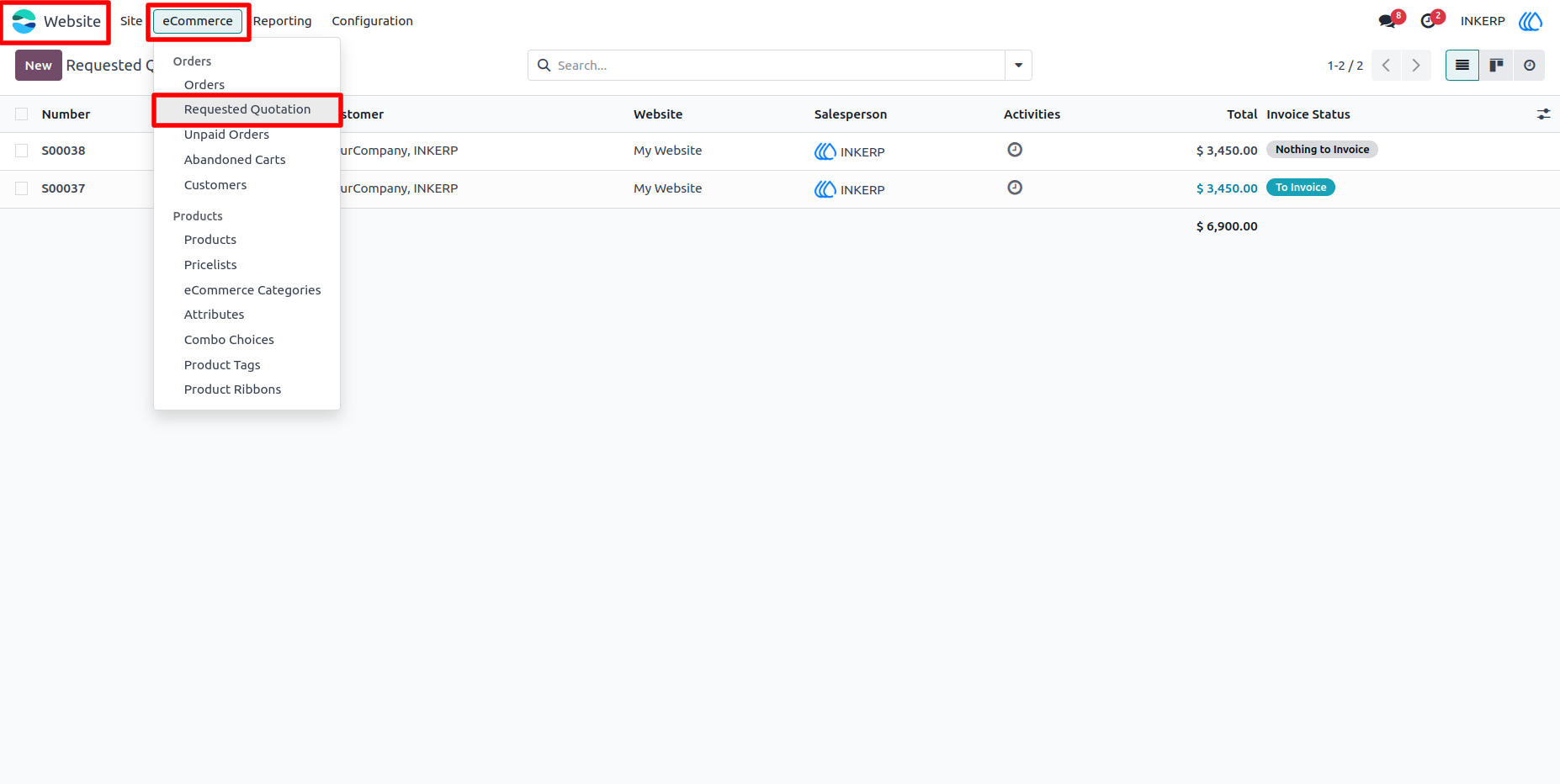Open Pricelists from the menu
This screenshot has width=1560, height=784.
coord(210,265)
